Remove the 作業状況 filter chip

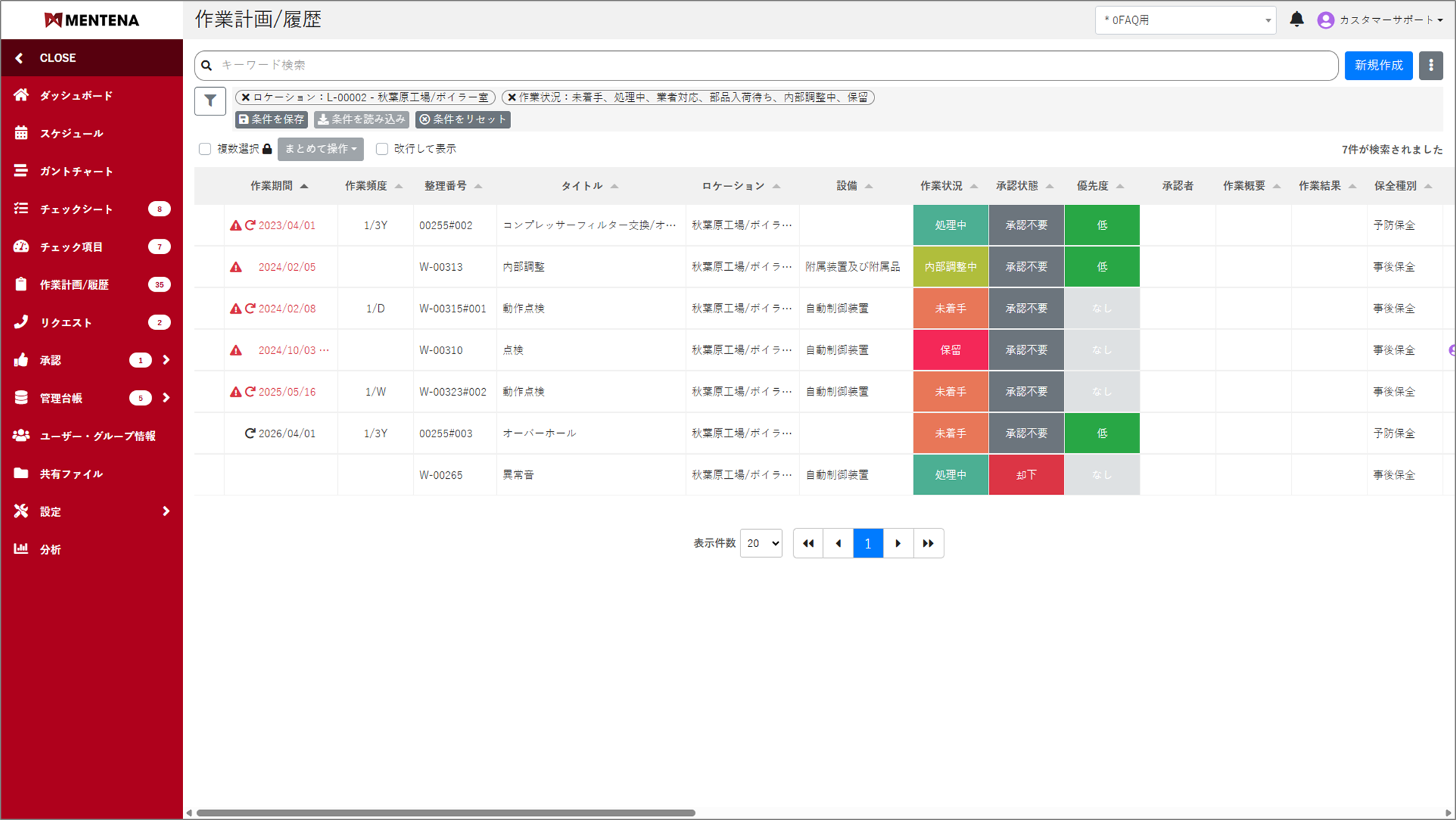tap(512, 97)
